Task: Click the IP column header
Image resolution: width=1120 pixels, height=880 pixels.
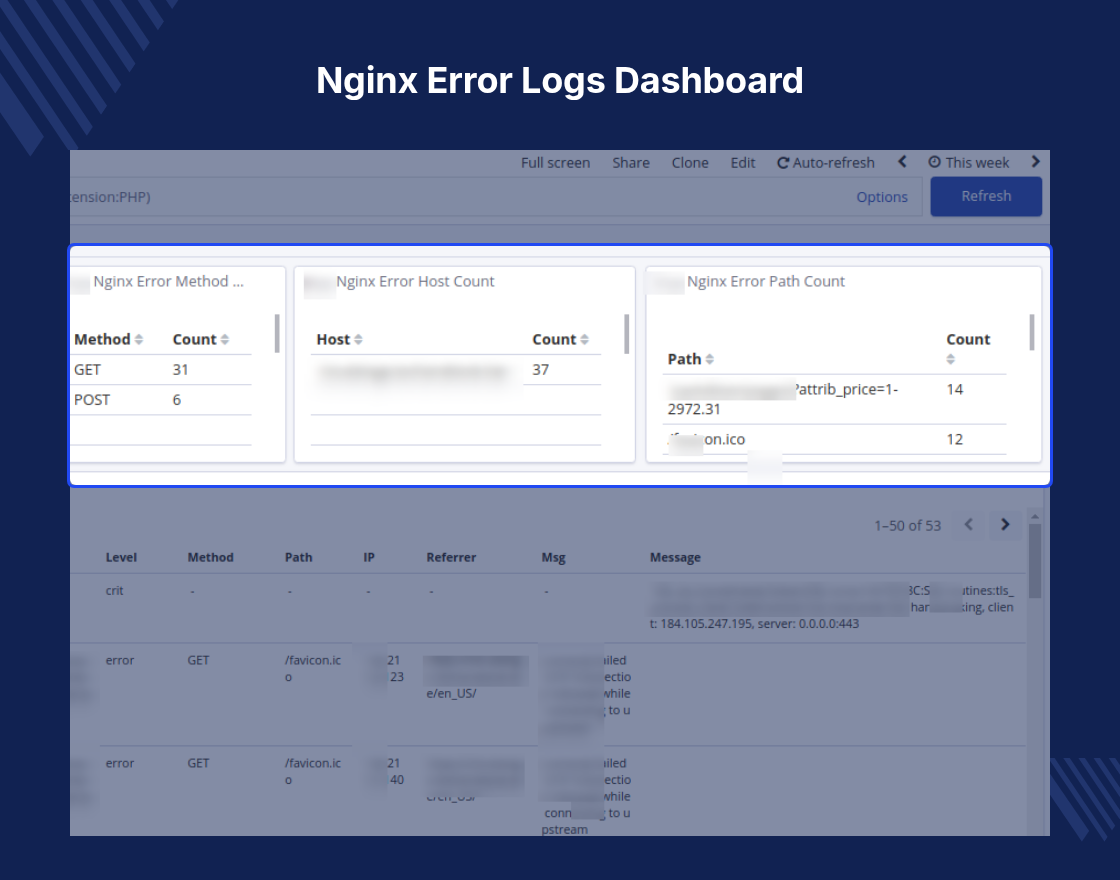Action: pos(369,558)
